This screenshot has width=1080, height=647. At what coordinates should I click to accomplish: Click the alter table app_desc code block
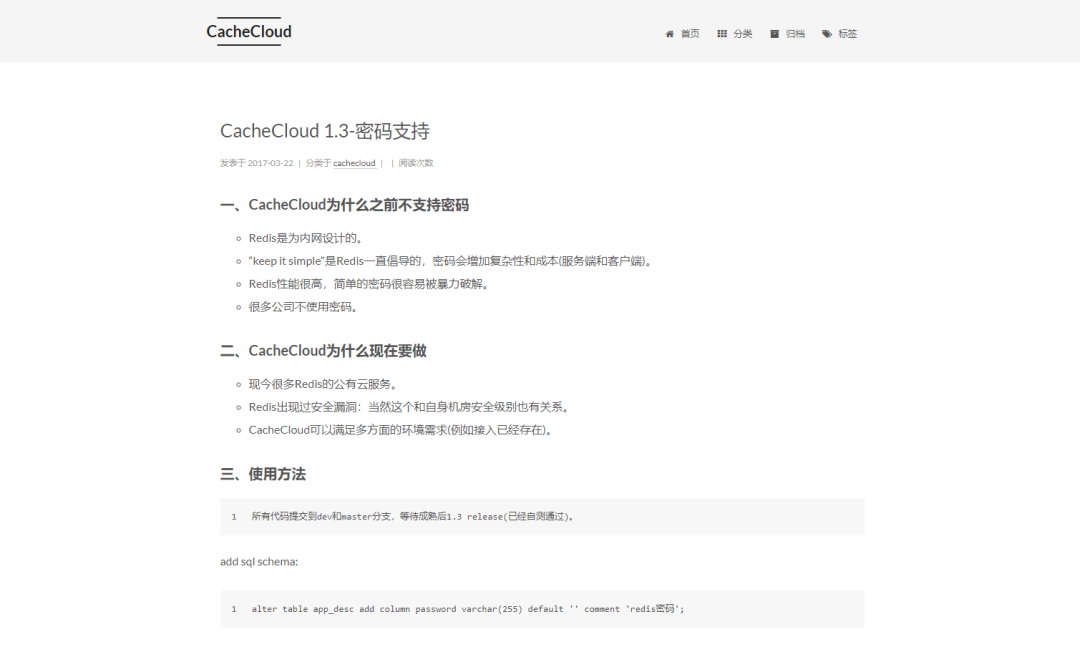pos(542,609)
